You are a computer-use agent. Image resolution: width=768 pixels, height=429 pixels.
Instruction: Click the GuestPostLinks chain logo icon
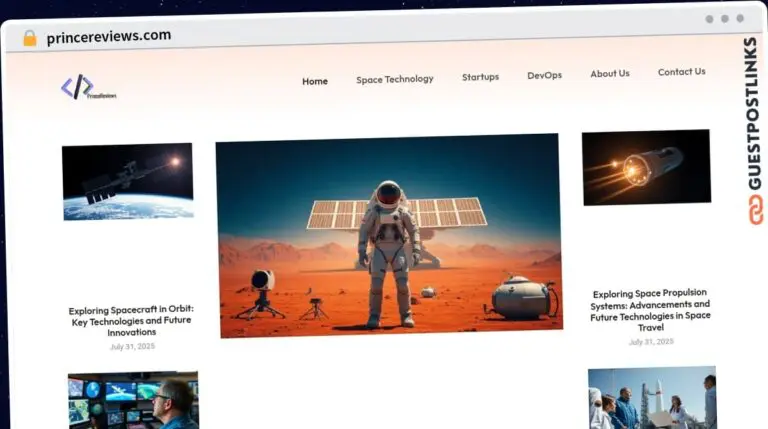click(752, 209)
